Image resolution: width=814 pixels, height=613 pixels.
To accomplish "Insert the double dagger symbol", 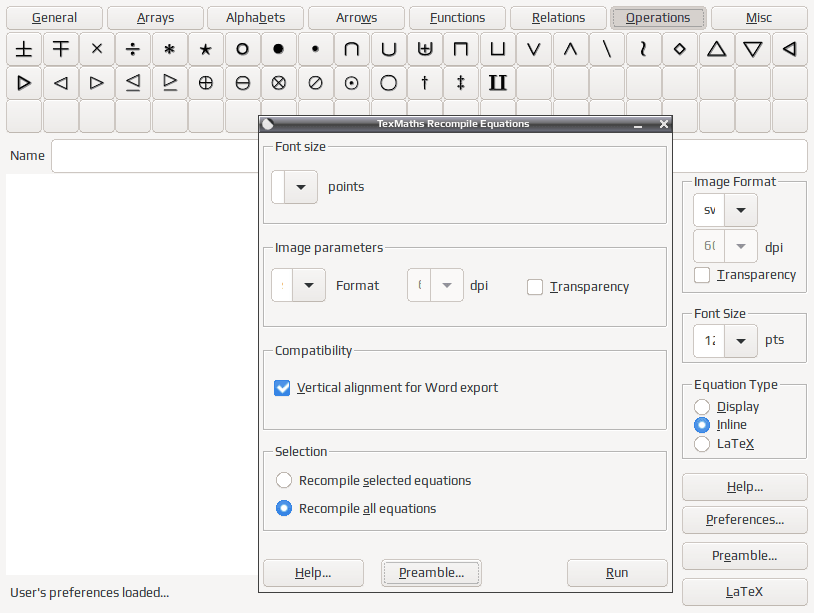I will coord(461,83).
